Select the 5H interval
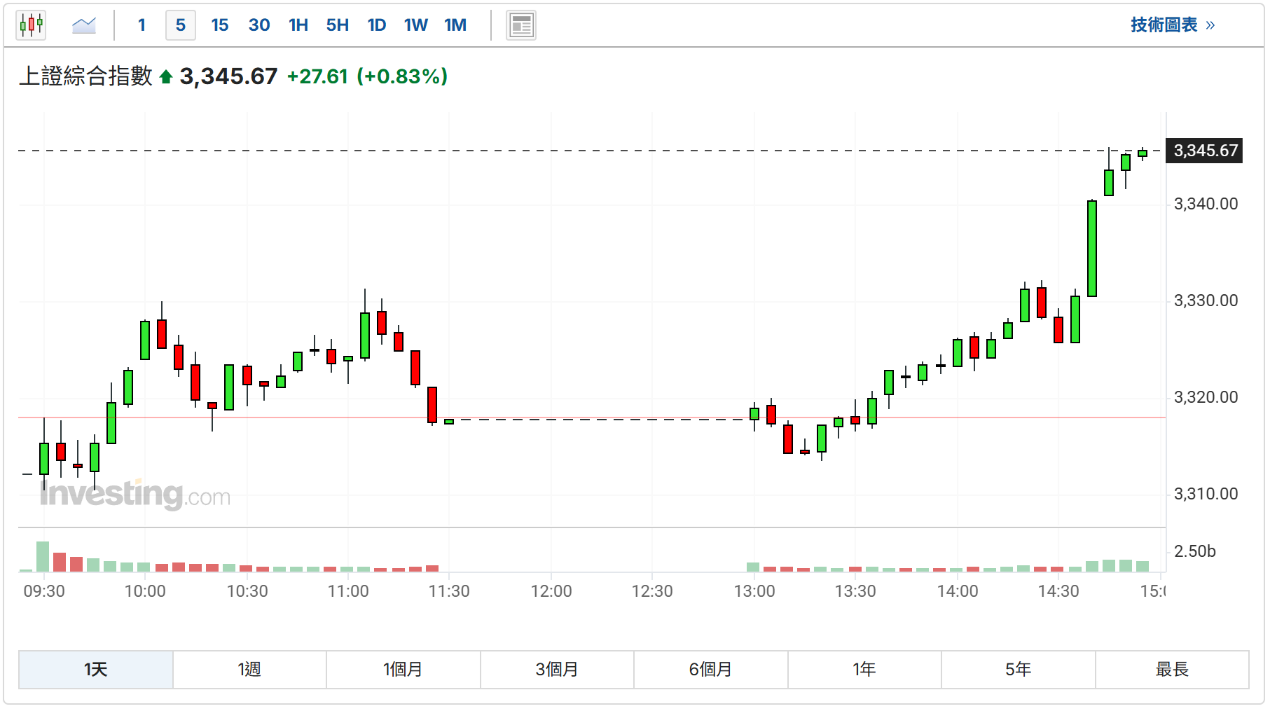Screen dimensions: 1270x711 [x=337, y=25]
